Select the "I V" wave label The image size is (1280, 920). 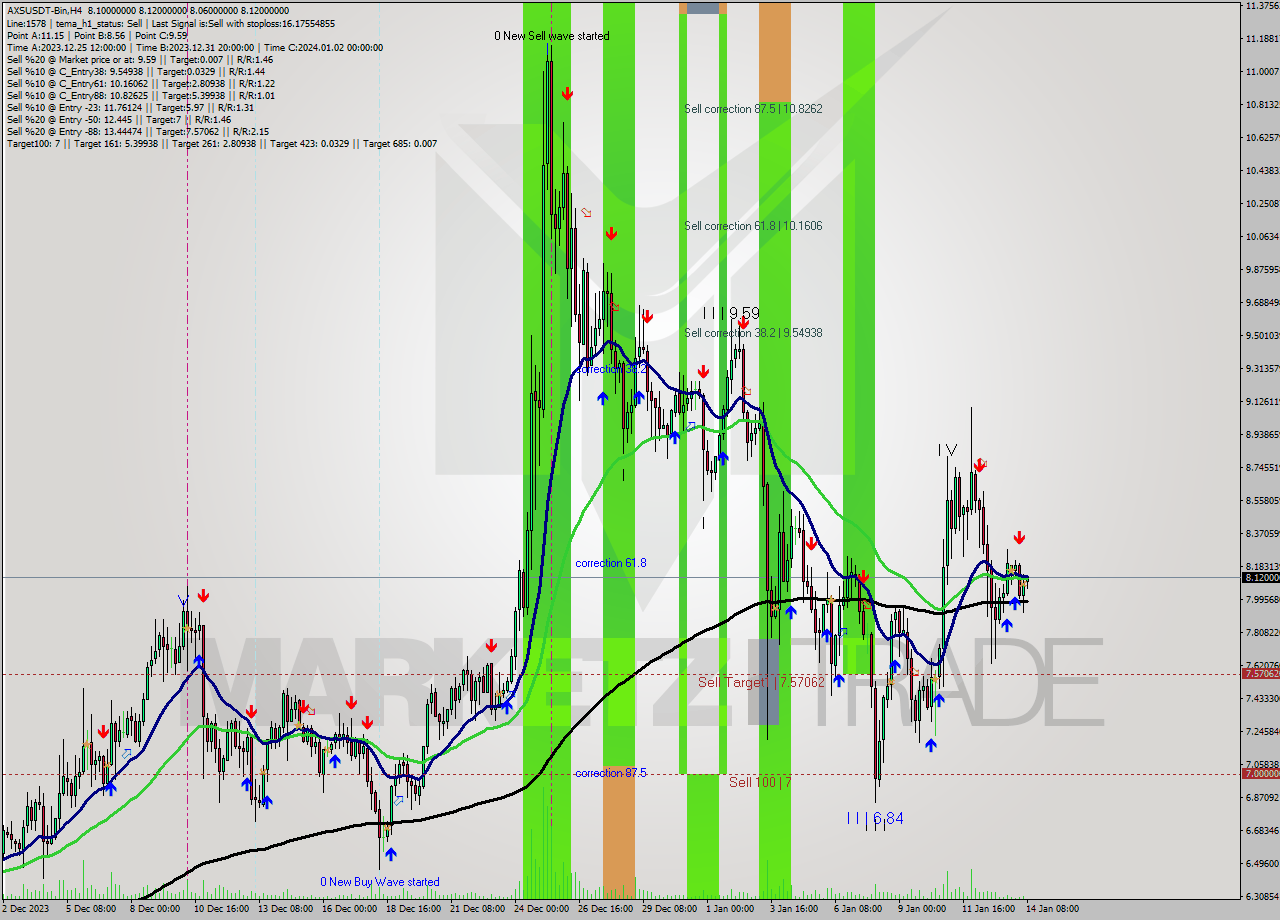[x=947, y=450]
